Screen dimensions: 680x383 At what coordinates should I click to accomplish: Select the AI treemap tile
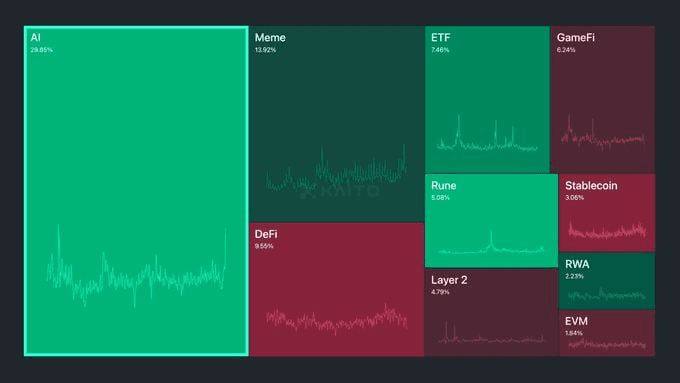(136, 191)
